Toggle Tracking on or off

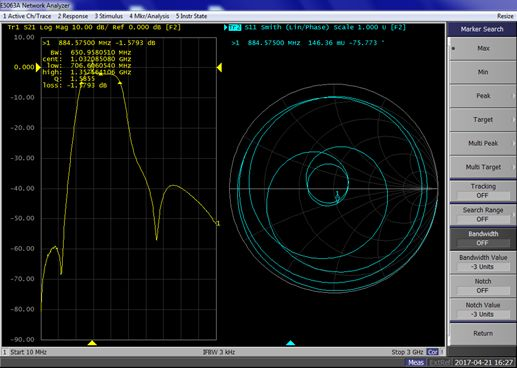(x=483, y=191)
